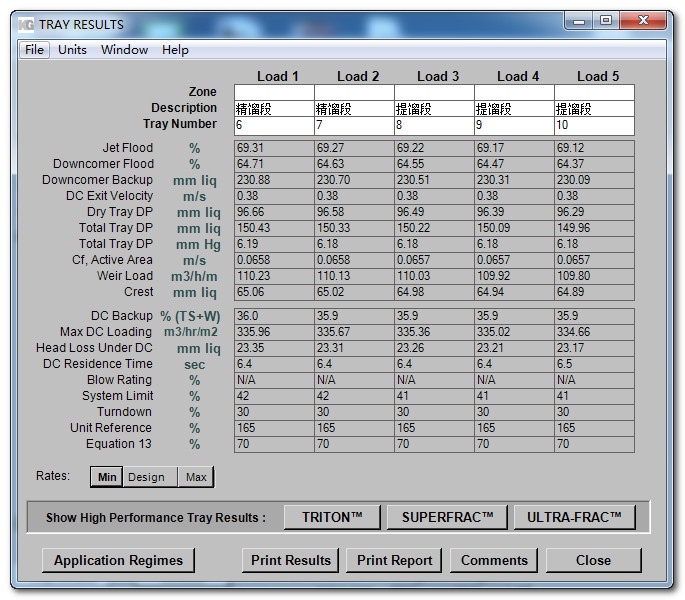Click DC Residence Time value 6.5

click(595, 364)
